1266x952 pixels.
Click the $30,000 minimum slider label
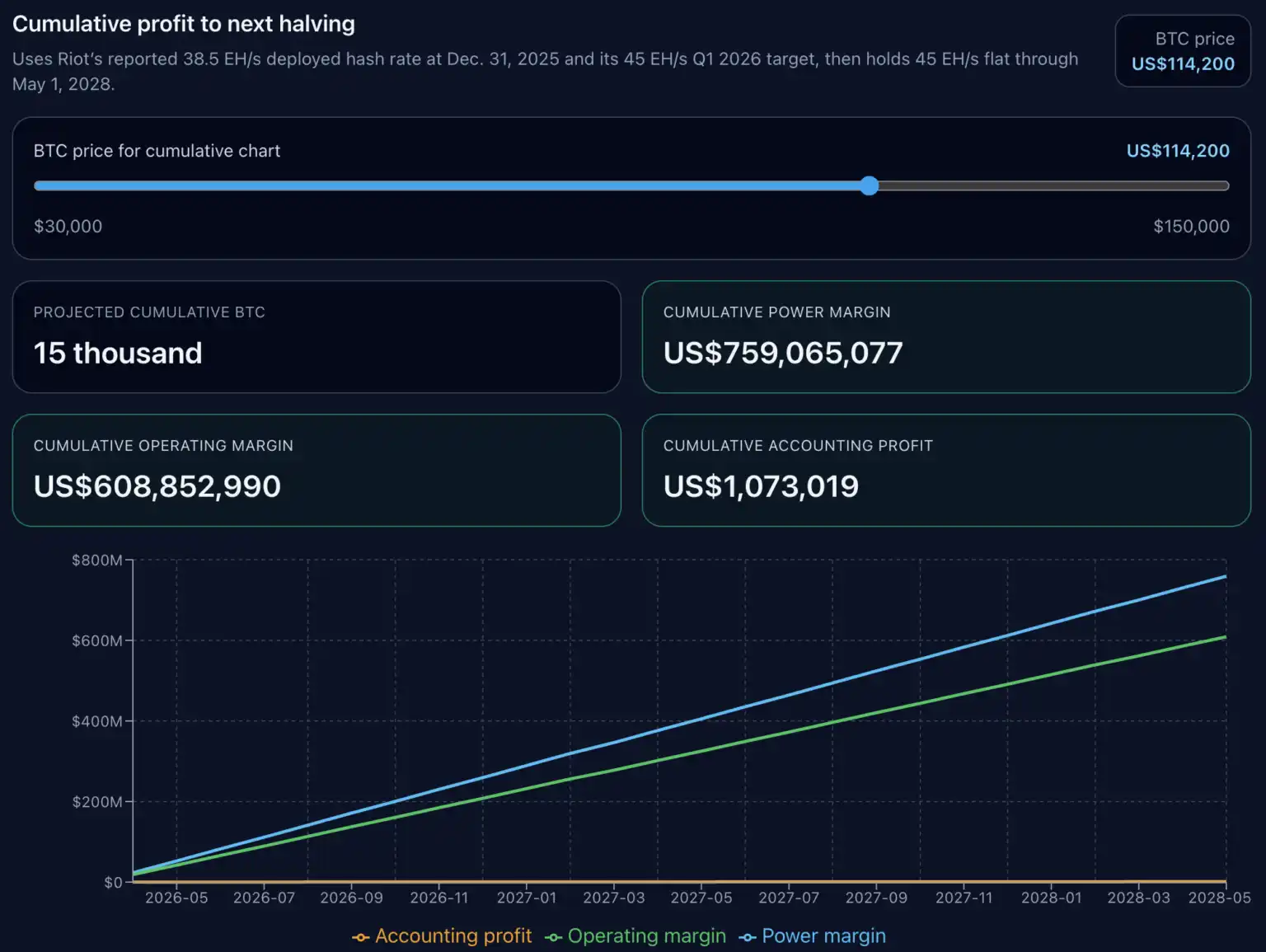[x=68, y=226]
